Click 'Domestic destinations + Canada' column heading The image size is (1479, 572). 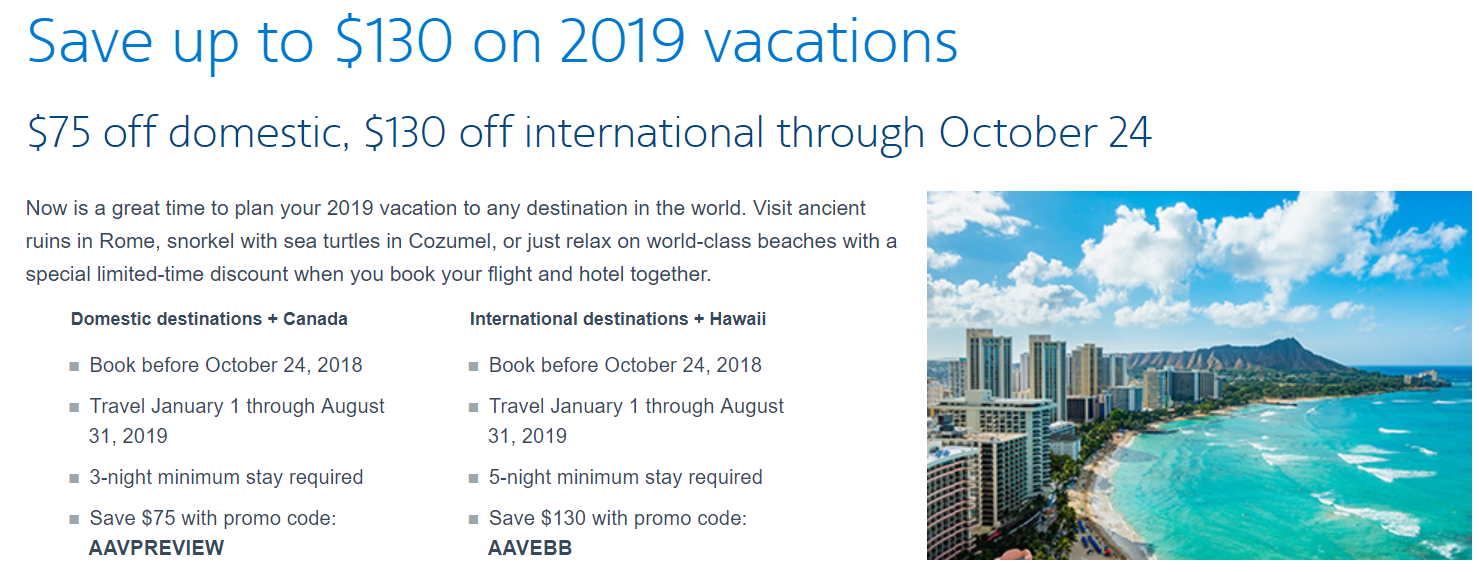pos(209,320)
